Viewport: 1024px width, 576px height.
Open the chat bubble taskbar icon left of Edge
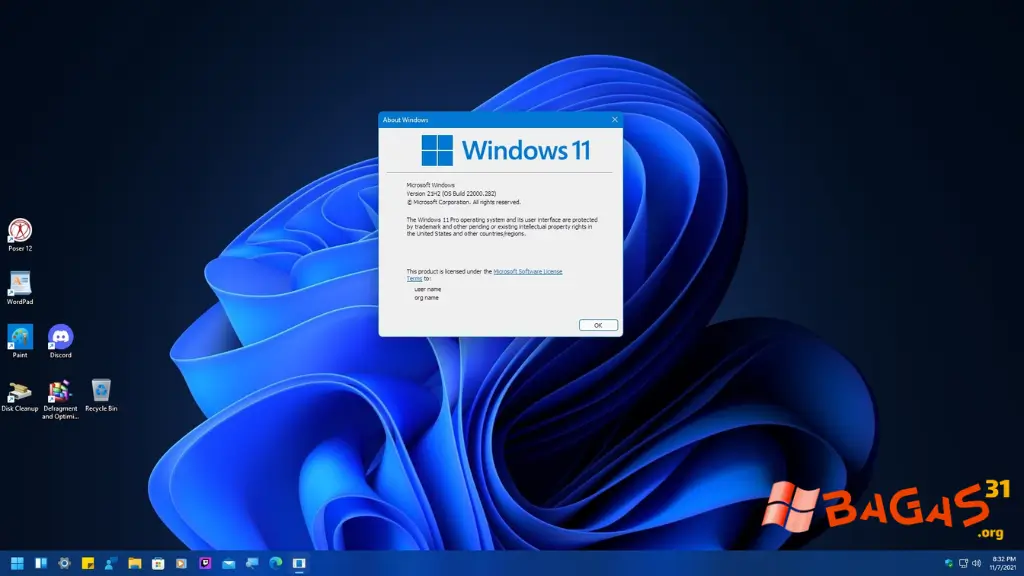252,563
